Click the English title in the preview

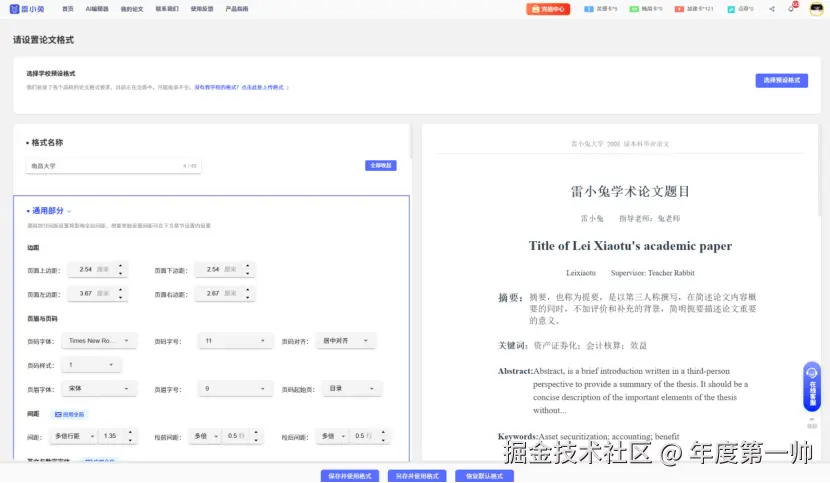pos(630,246)
